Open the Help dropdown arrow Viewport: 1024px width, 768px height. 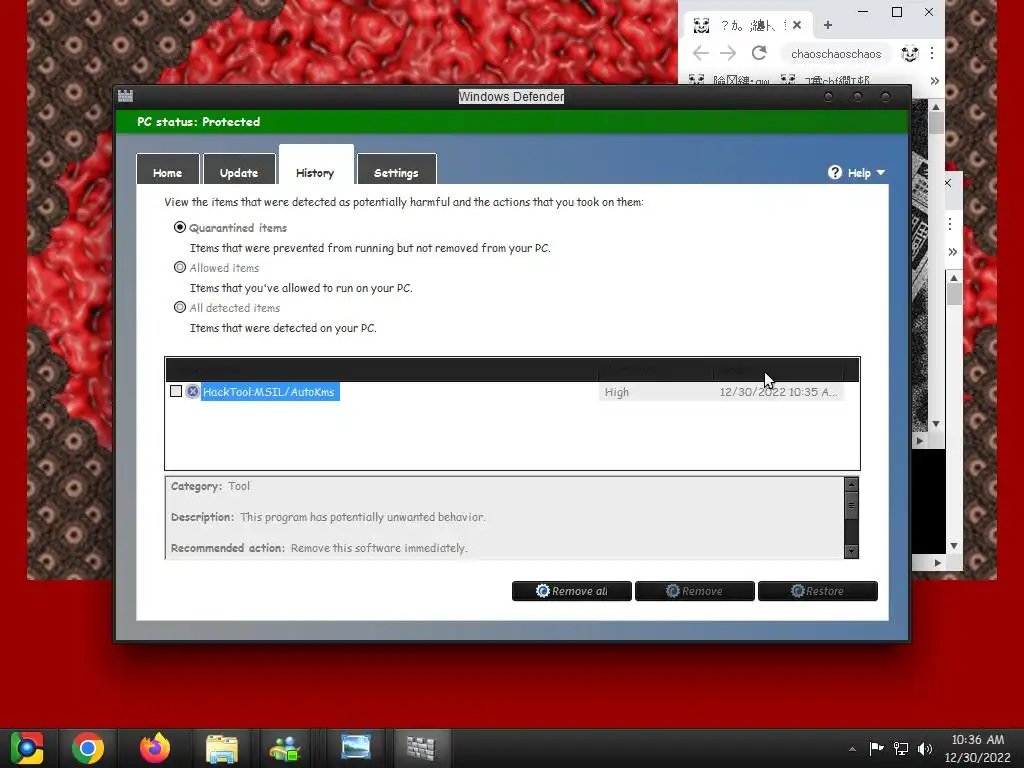tap(881, 172)
